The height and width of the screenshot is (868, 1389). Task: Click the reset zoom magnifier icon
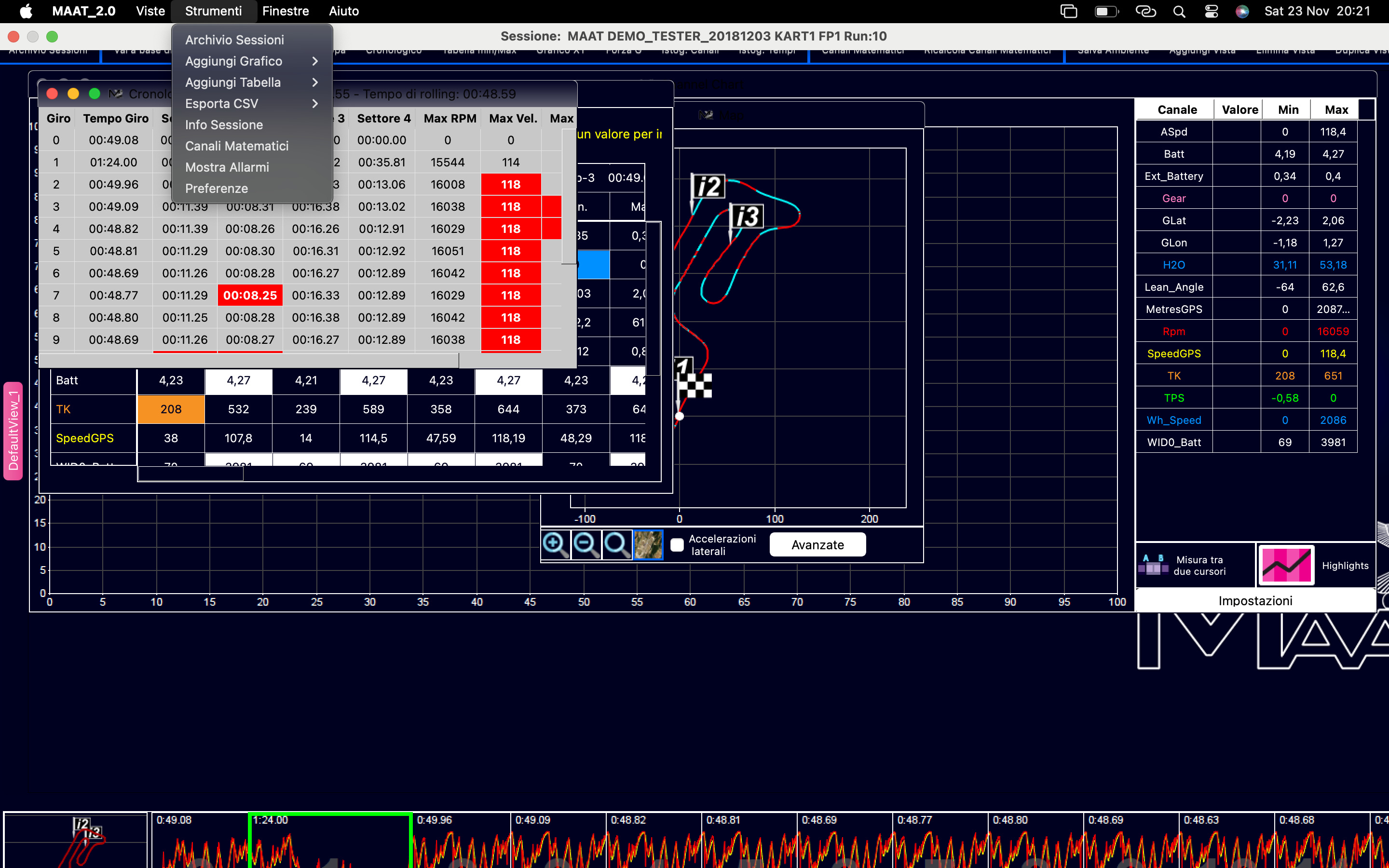click(x=617, y=544)
